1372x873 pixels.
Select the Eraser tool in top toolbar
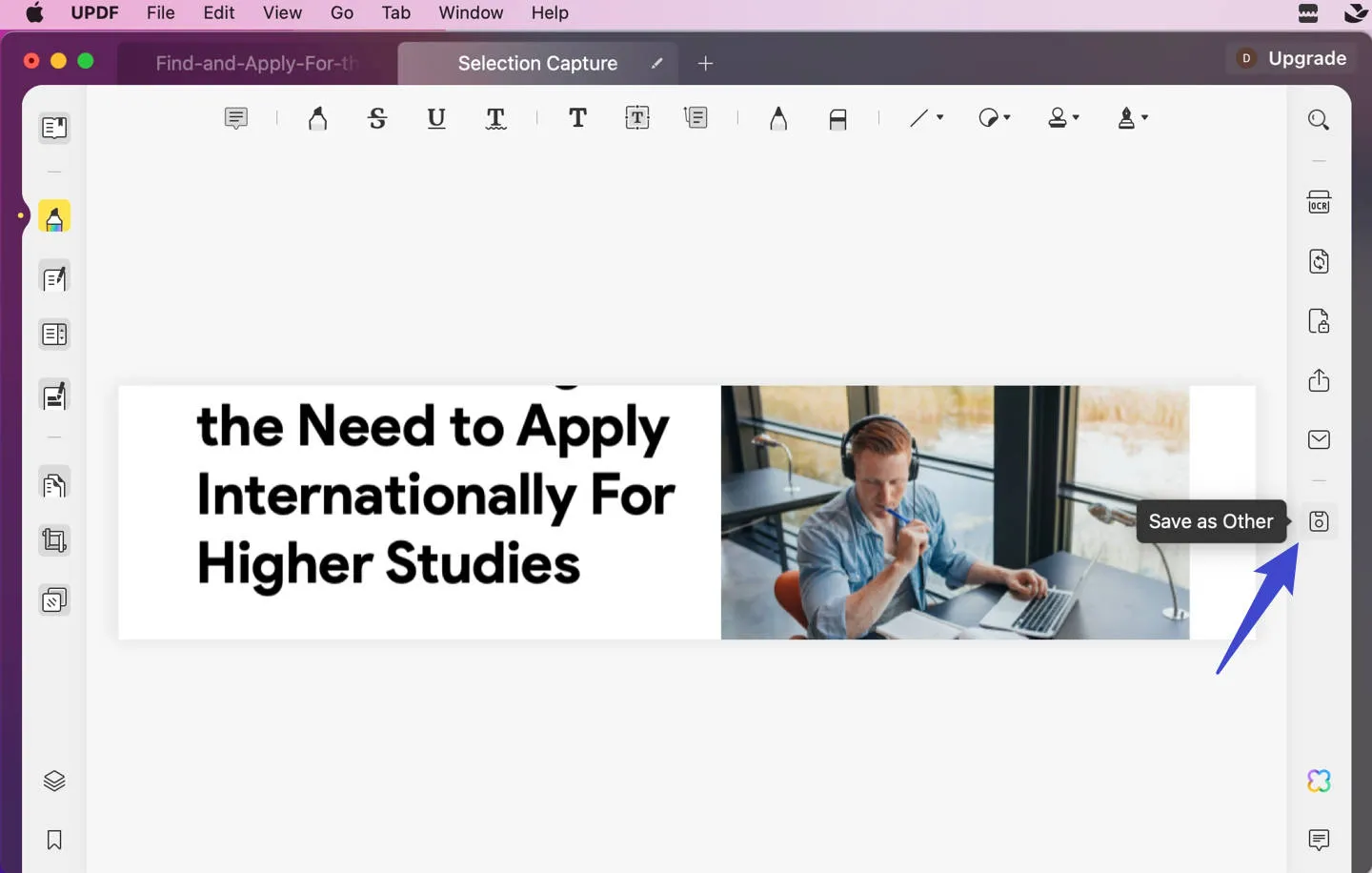click(x=838, y=117)
